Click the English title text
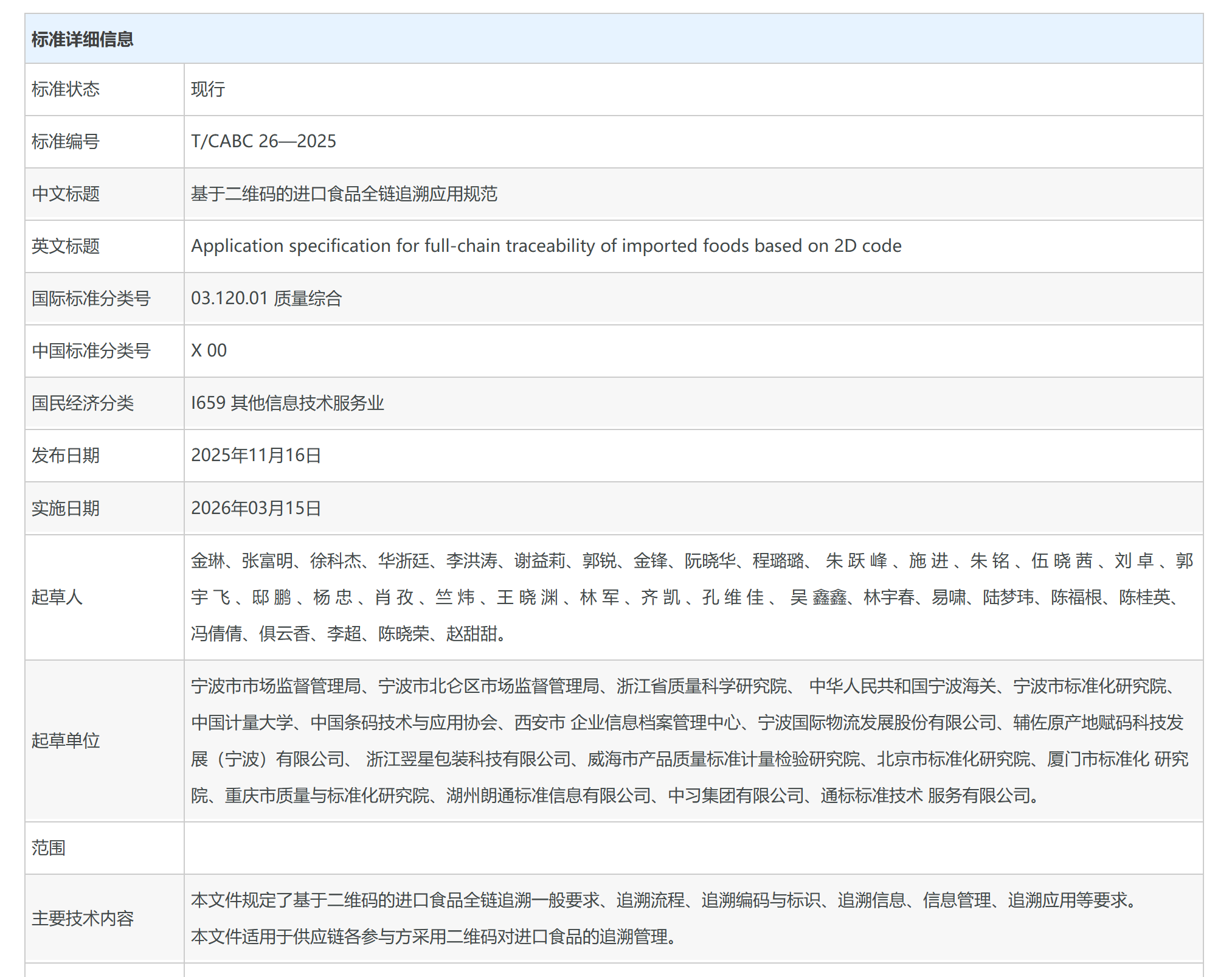 click(x=545, y=246)
